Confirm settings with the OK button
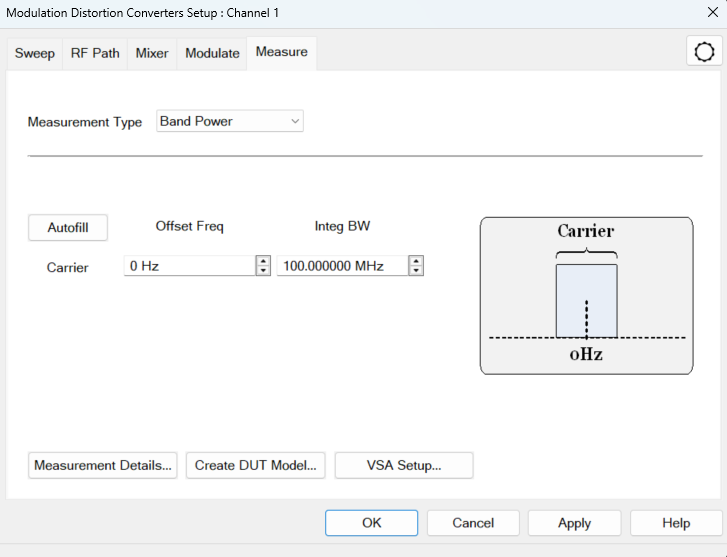 (x=371, y=523)
